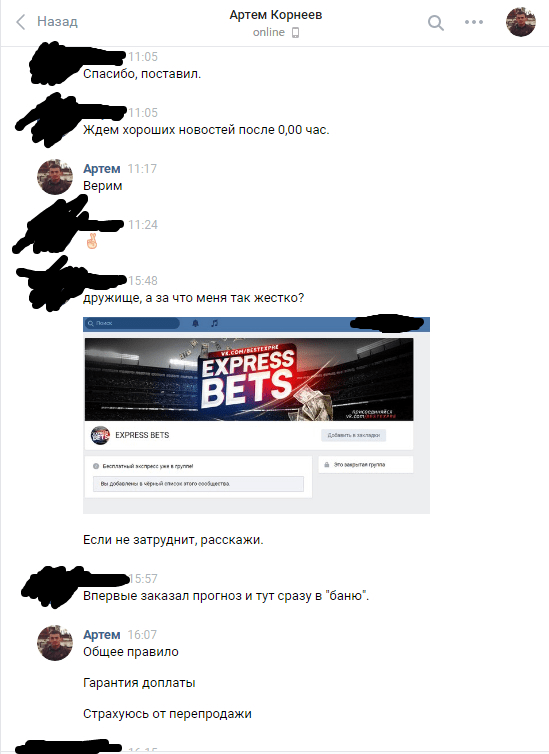549x754 pixels.
Task: Open the attached EXPRESS BETS screenshot
Action: coord(256,415)
